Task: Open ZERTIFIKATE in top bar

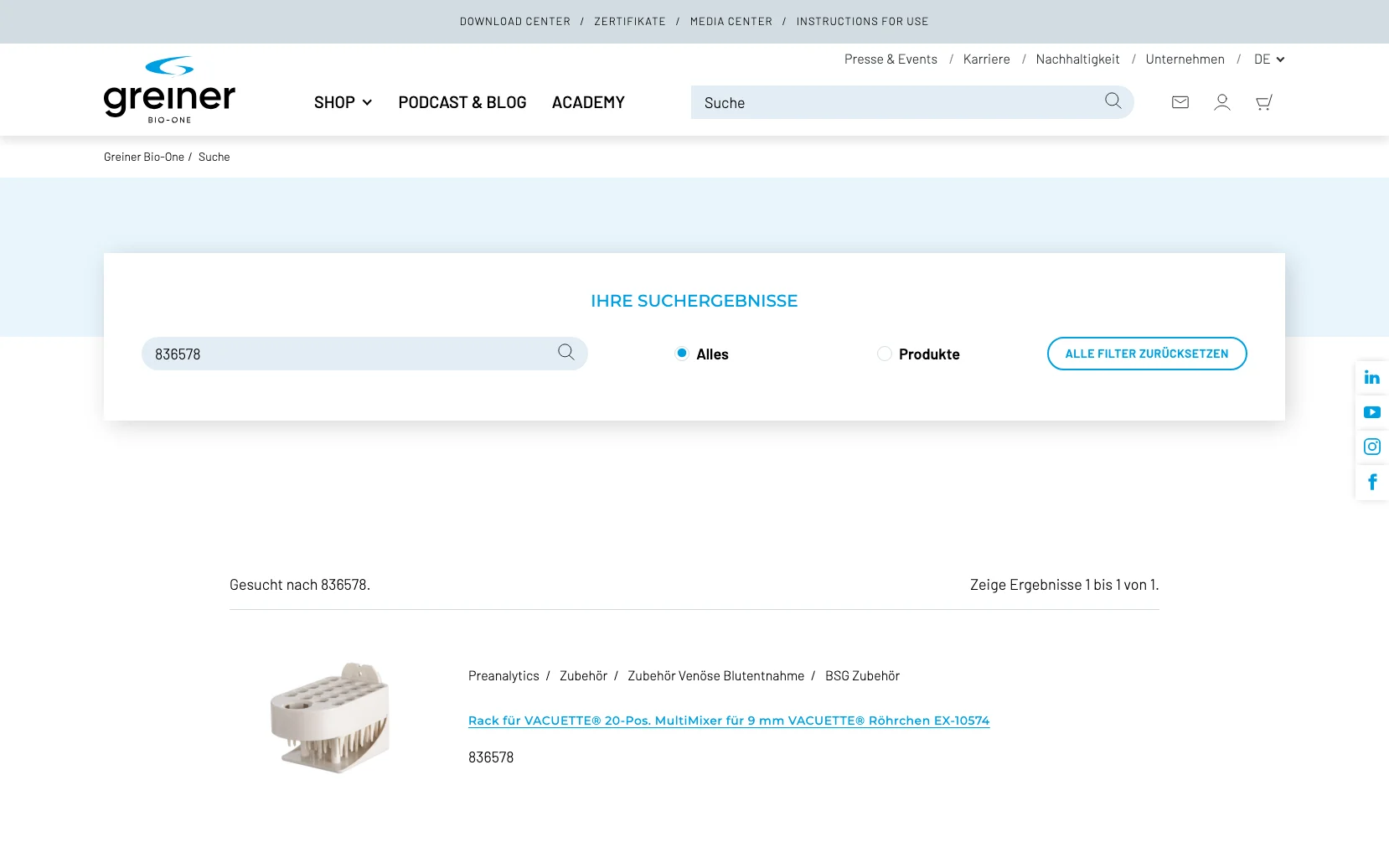Action: [630, 22]
